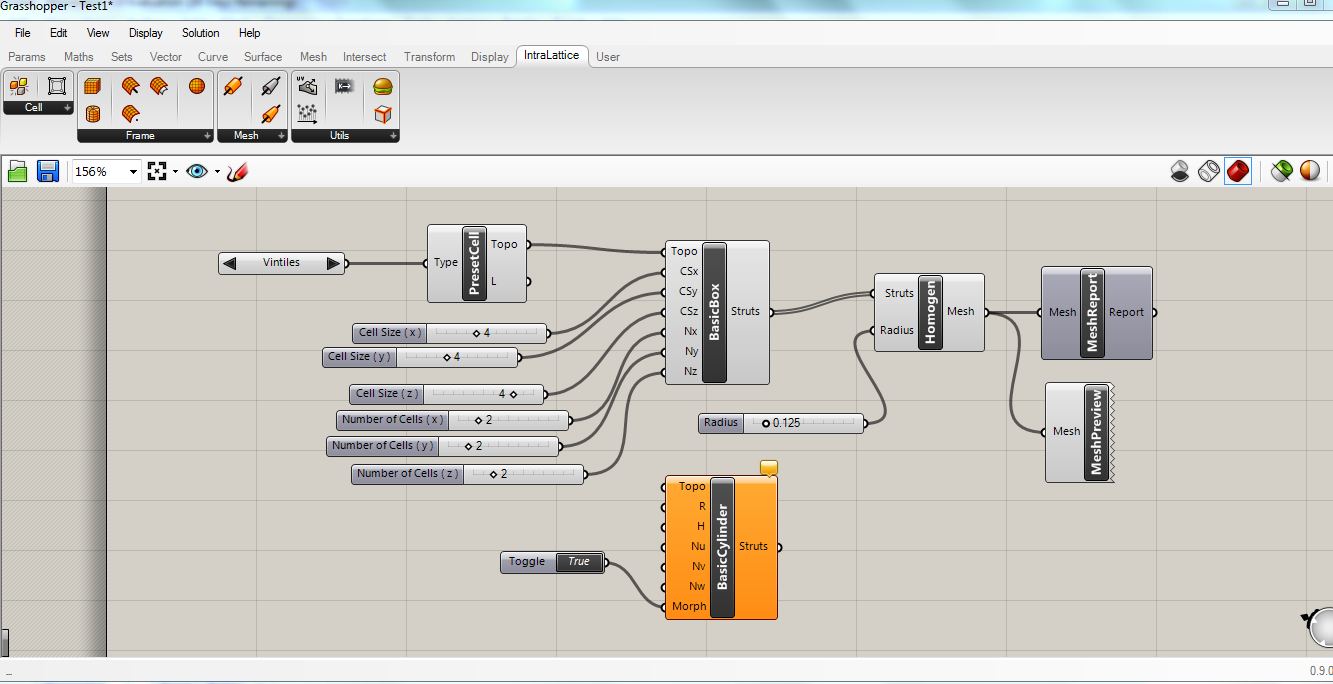Open the 156% zoom level dropdown
Image resolution: width=1333 pixels, height=684 pixels.
click(x=133, y=172)
